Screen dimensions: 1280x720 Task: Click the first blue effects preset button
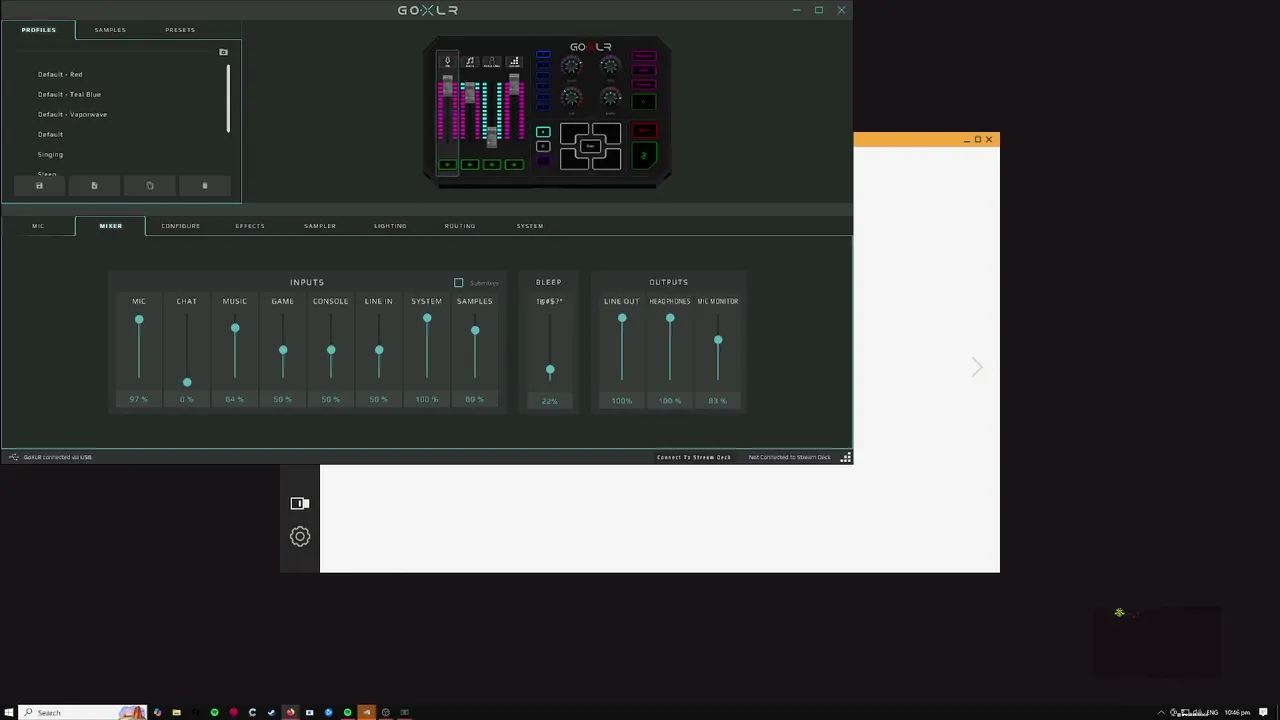click(543, 54)
